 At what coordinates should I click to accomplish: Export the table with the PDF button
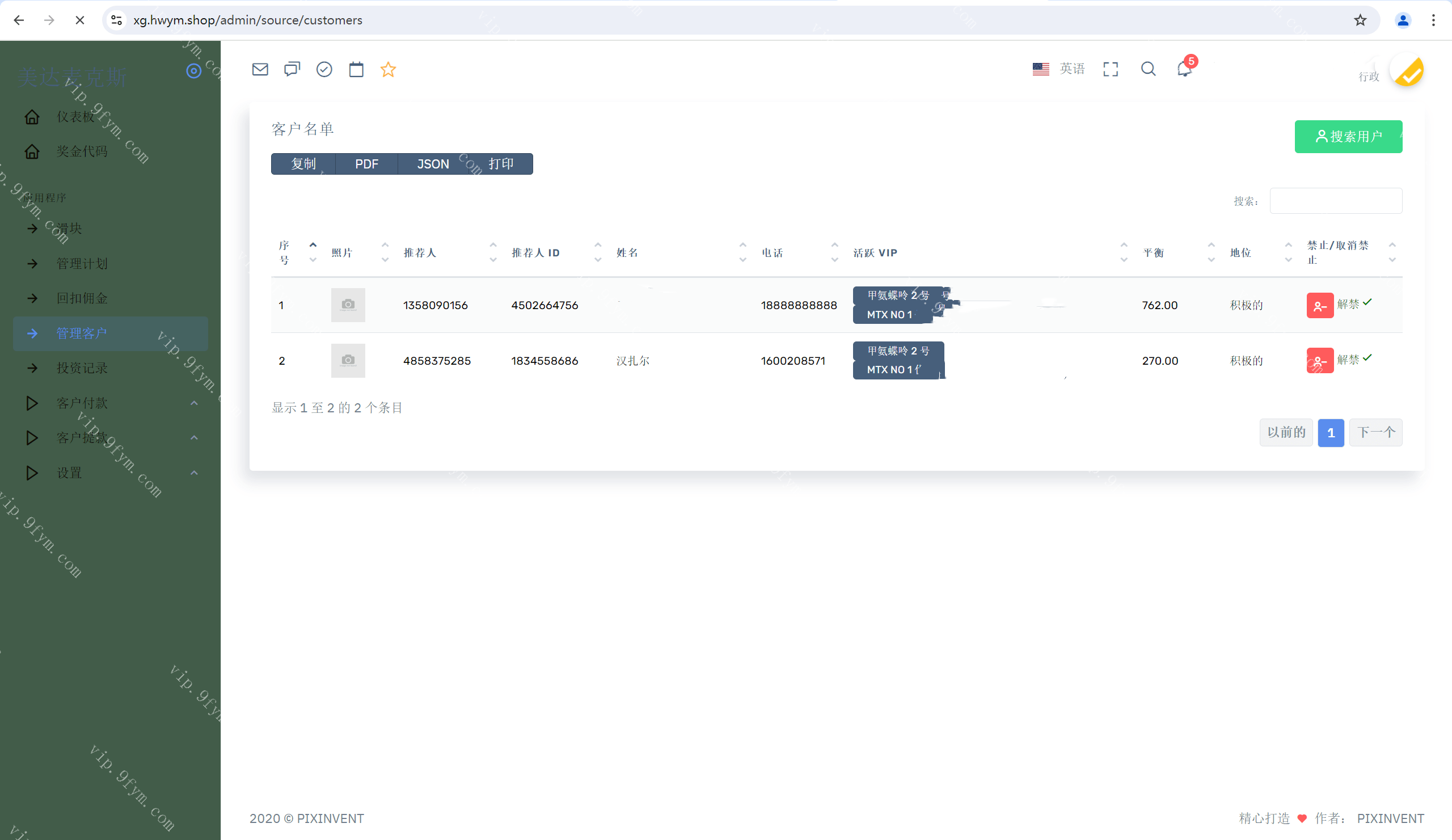[x=366, y=164]
